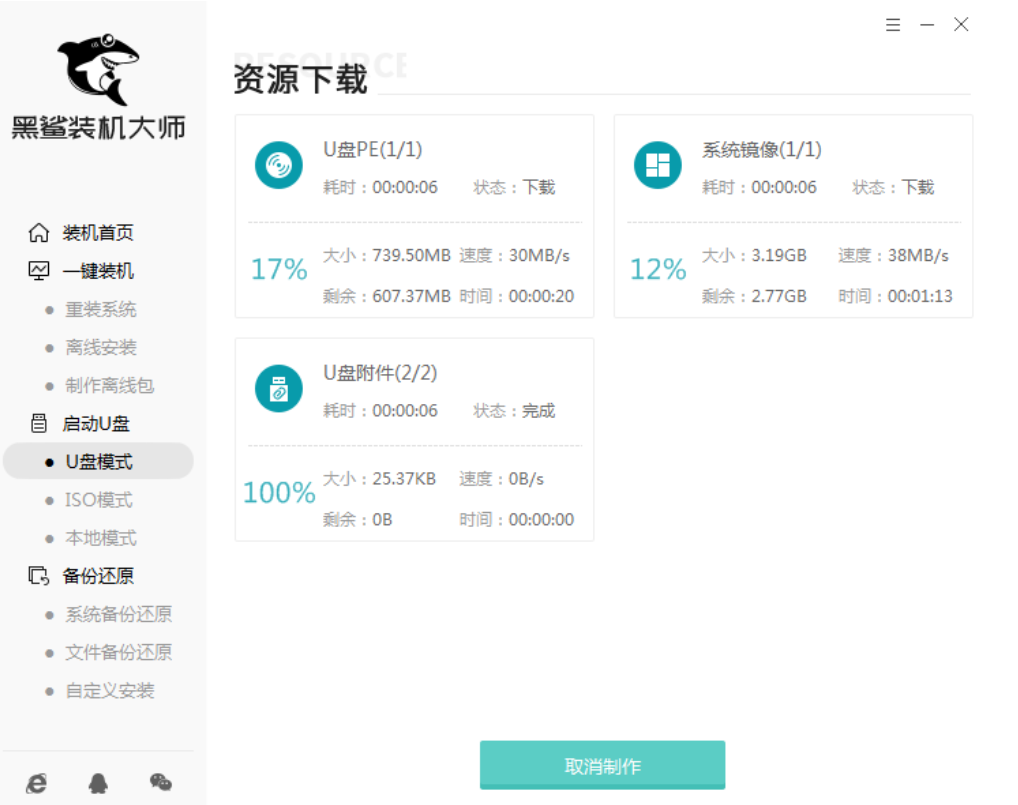This screenshot has width=1018, height=805.
Task: Switch to 本地模式
Action: pyautogui.click(x=100, y=538)
